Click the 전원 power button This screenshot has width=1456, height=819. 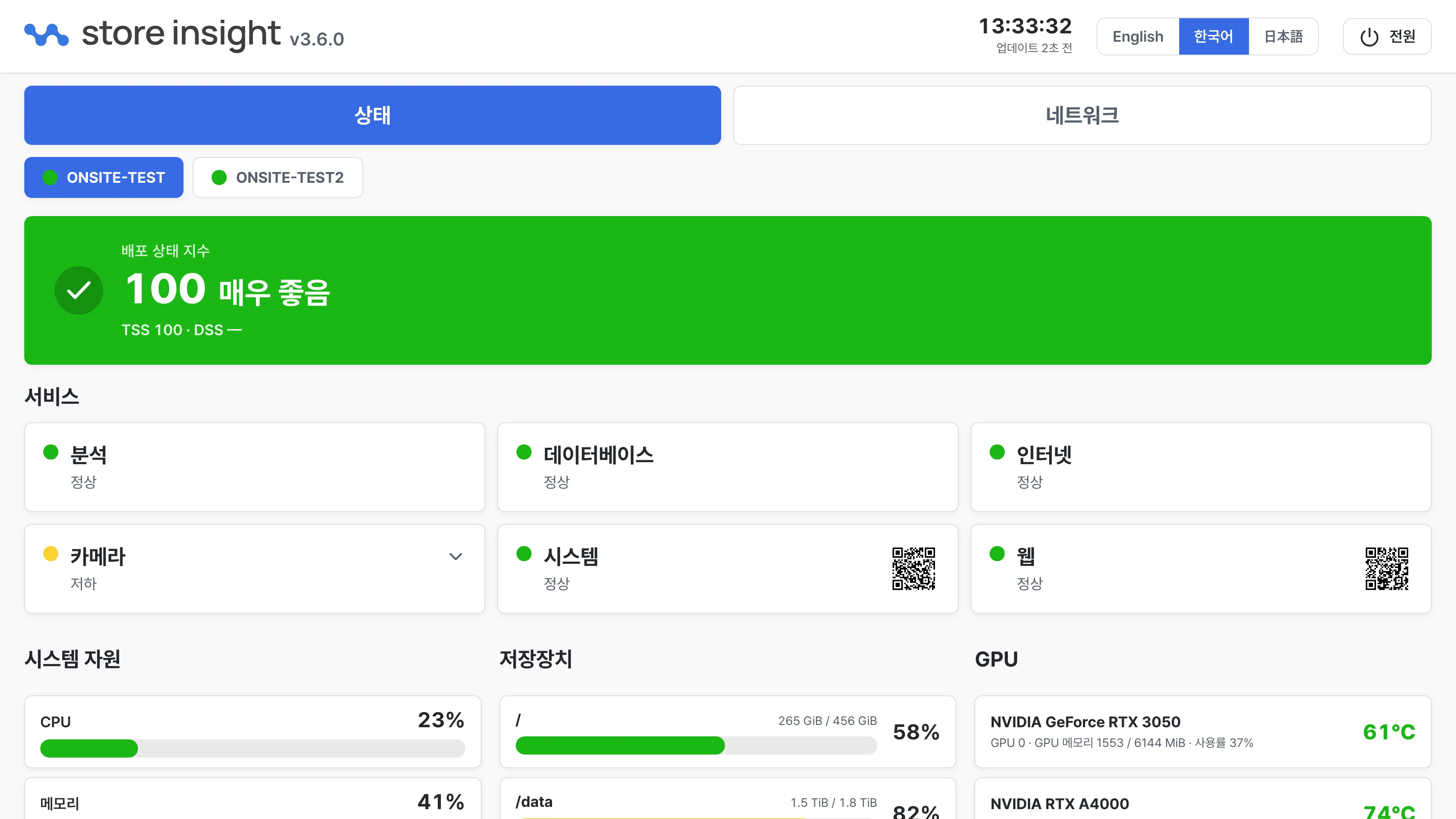(x=1387, y=37)
